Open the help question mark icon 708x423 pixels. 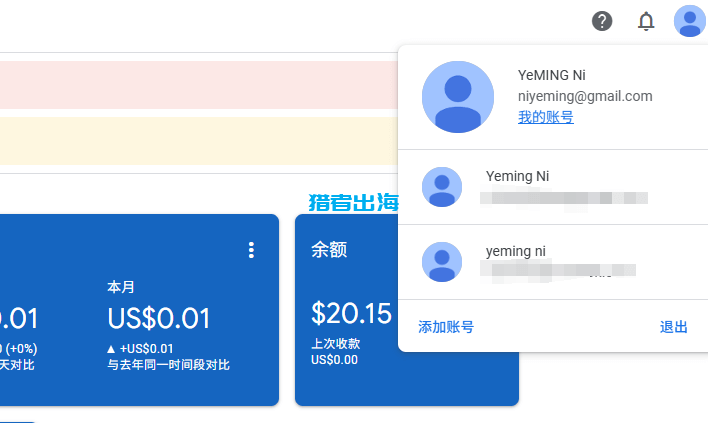(602, 21)
